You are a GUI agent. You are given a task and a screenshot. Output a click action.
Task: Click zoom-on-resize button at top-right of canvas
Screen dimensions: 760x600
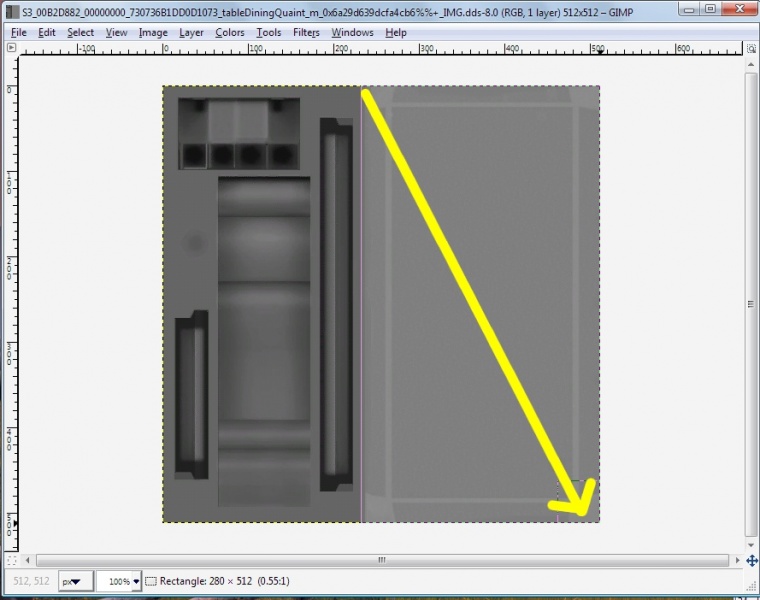(750, 47)
